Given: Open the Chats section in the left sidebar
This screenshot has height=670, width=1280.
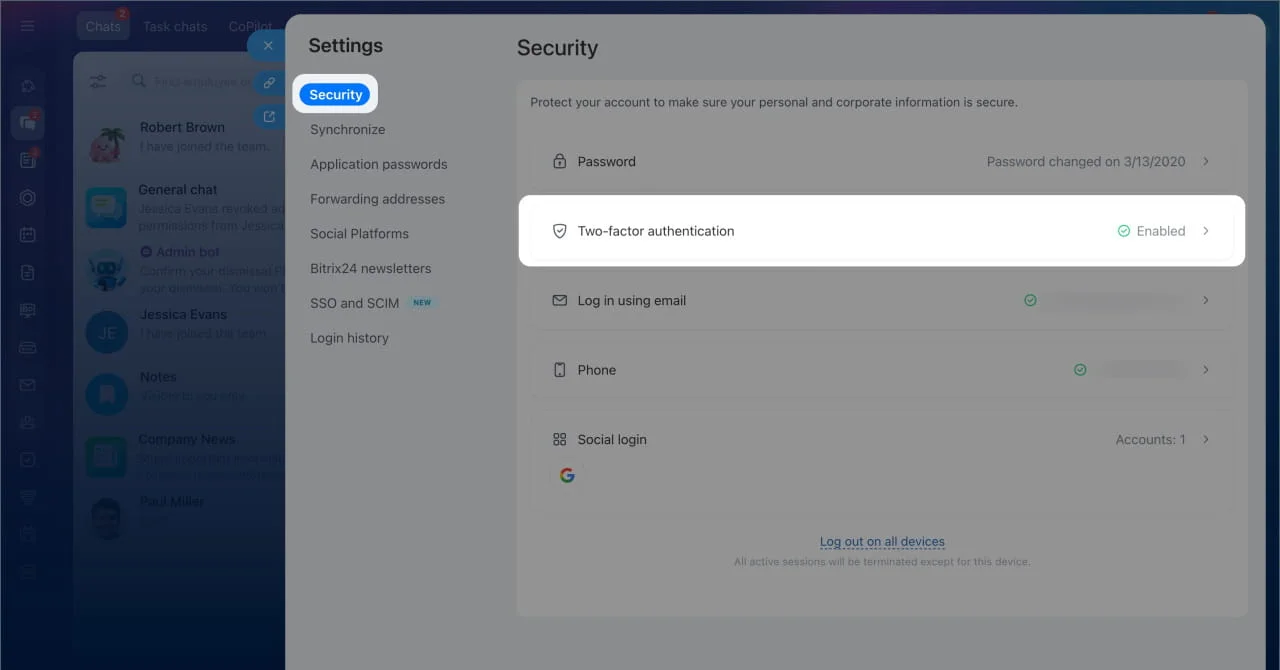Looking at the screenshot, I should [103, 26].
